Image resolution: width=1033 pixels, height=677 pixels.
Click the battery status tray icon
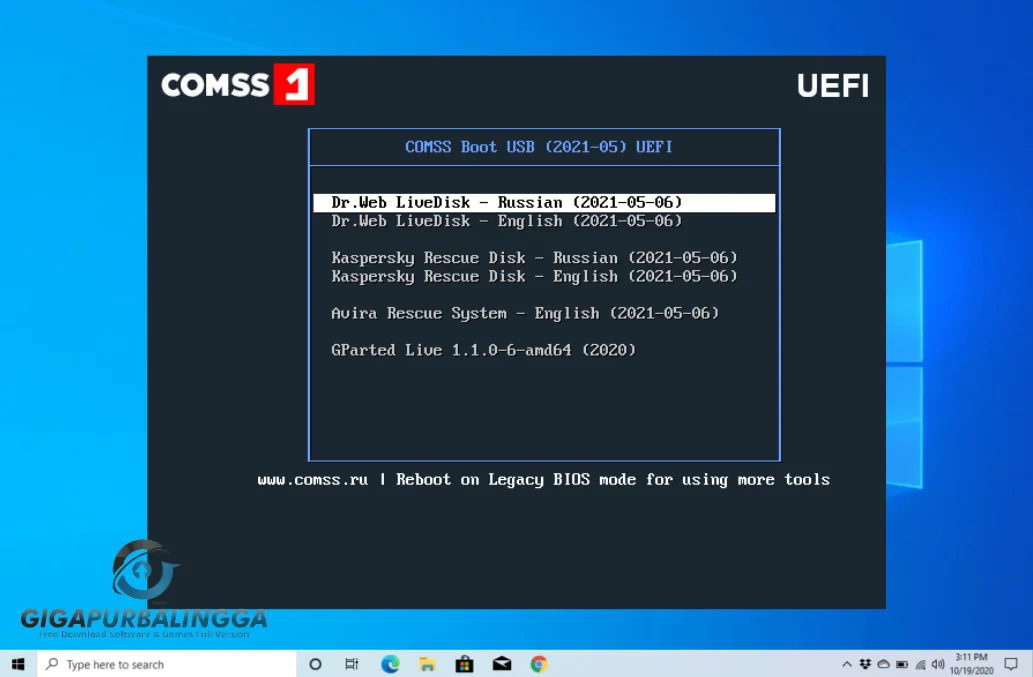tap(902, 664)
